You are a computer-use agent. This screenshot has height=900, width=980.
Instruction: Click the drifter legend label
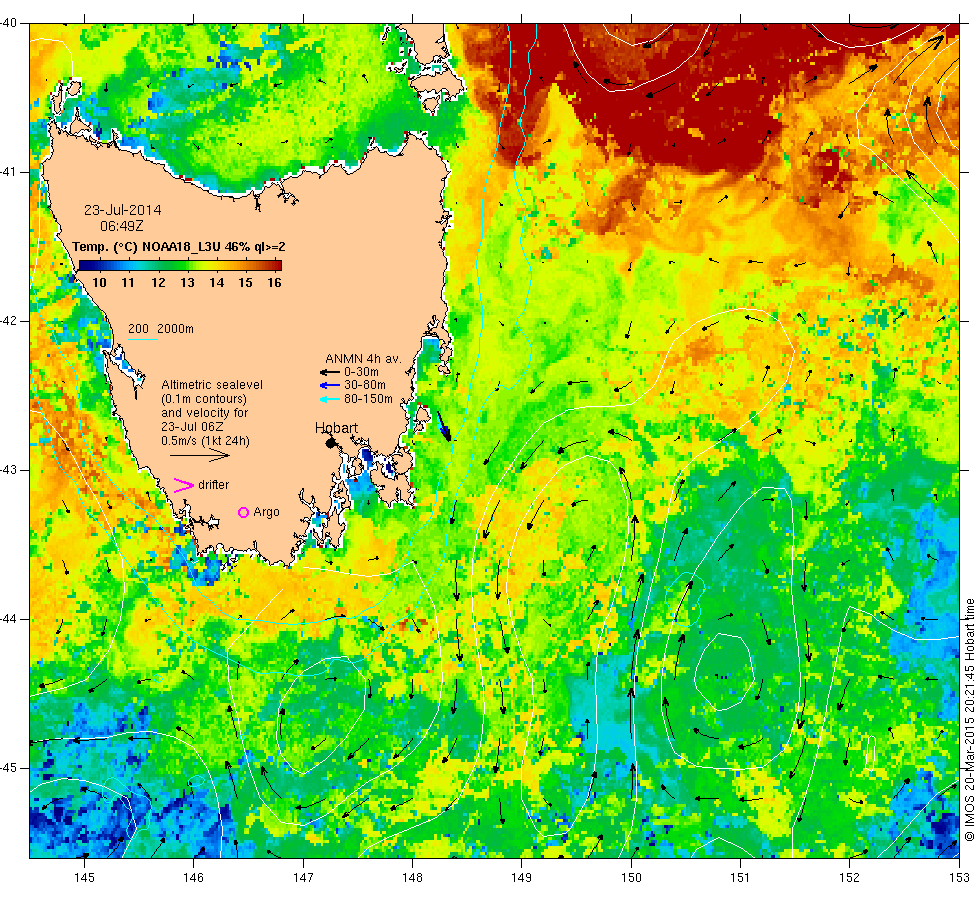[214, 485]
